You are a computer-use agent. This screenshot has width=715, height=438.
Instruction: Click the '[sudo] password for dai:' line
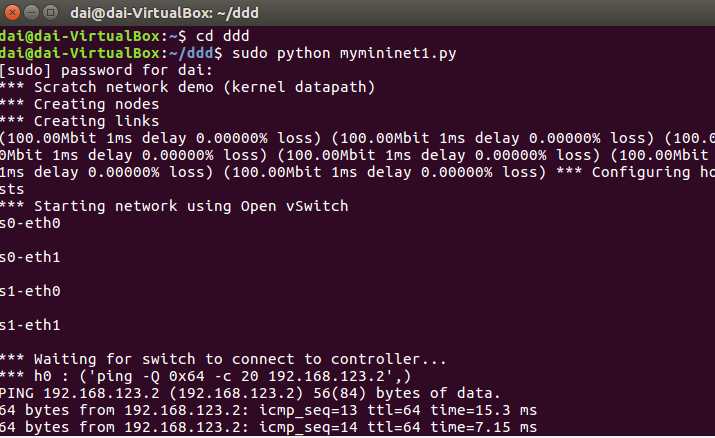coord(107,70)
